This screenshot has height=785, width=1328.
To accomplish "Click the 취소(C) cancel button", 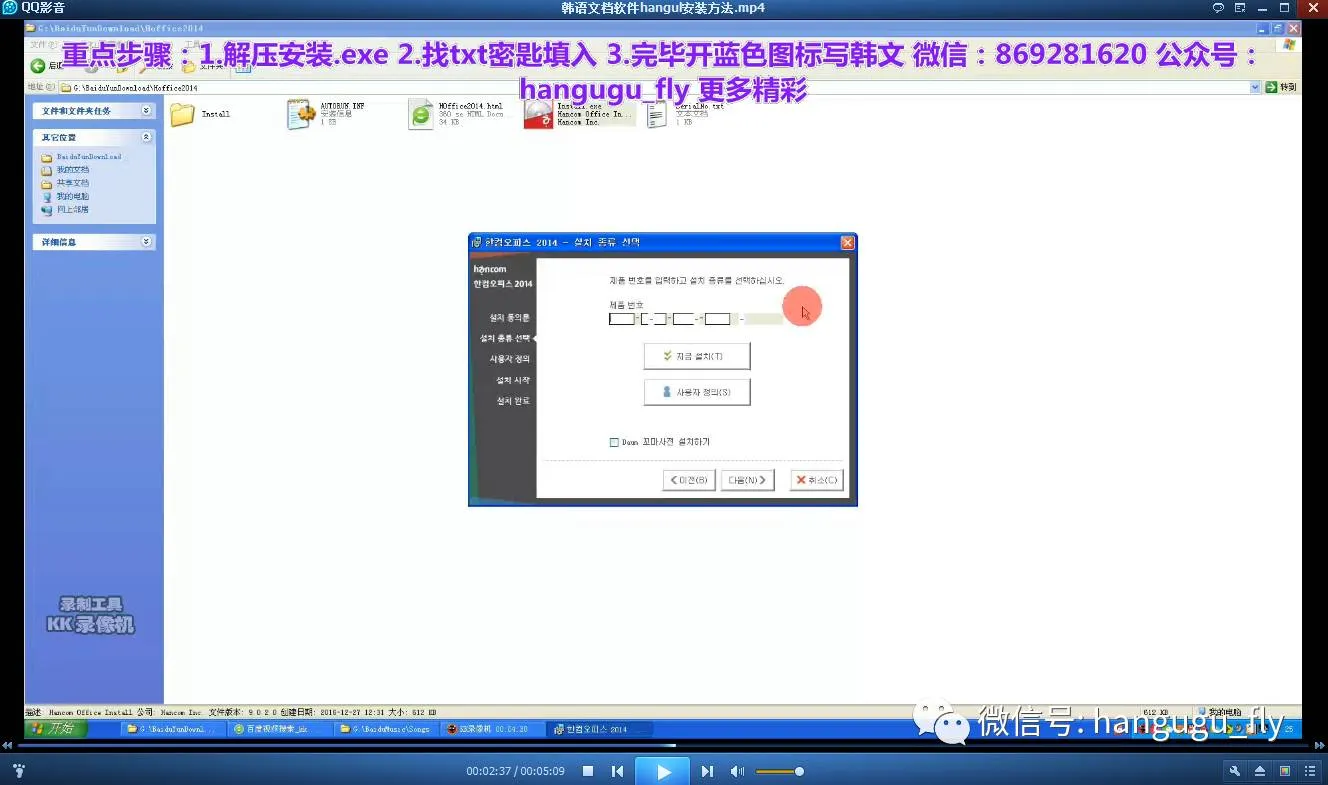I will 816,480.
